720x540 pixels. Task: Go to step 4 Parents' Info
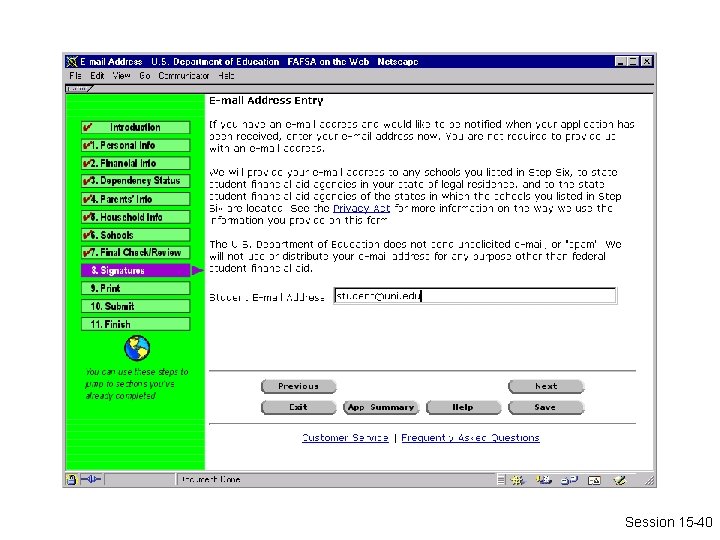(135, 199)
